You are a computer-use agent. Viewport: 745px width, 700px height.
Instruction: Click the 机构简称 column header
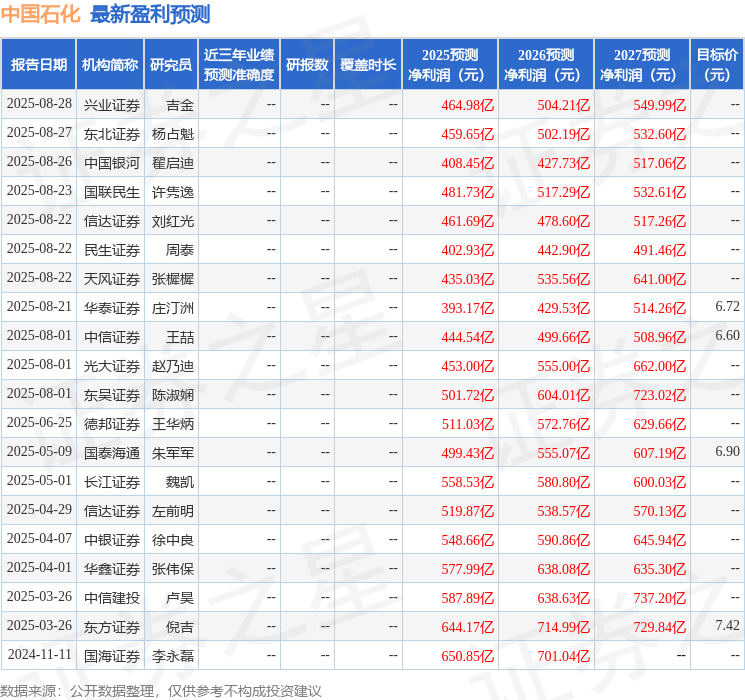tap(110, 65)
